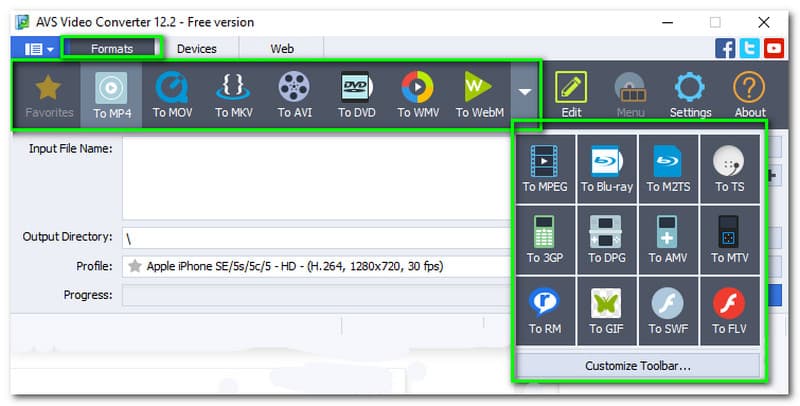The height and width of the screenshot is (406, 800).
Task: Switch to the Web tab
Action: 282,49
